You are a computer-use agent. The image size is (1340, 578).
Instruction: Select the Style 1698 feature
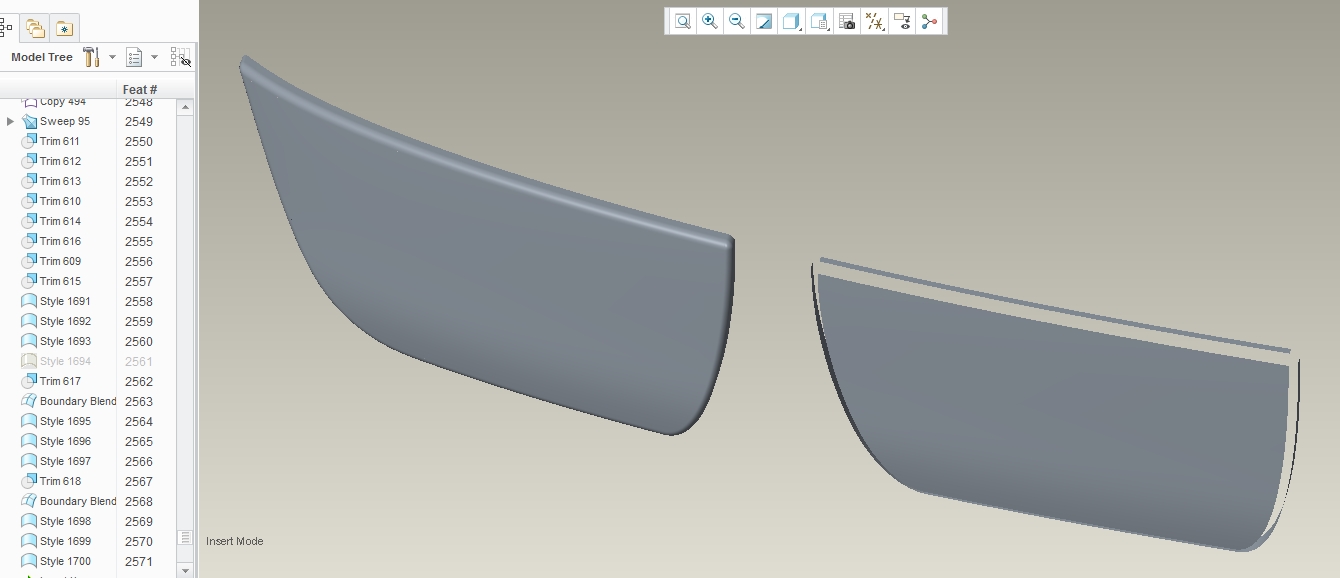[x=65, y=521]
